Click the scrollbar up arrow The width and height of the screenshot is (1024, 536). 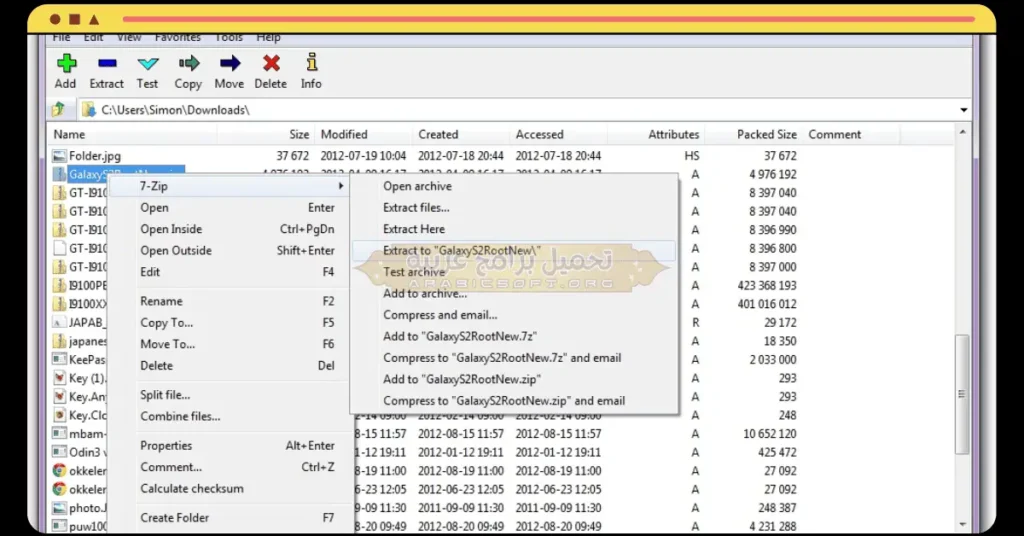click(962, 132)
